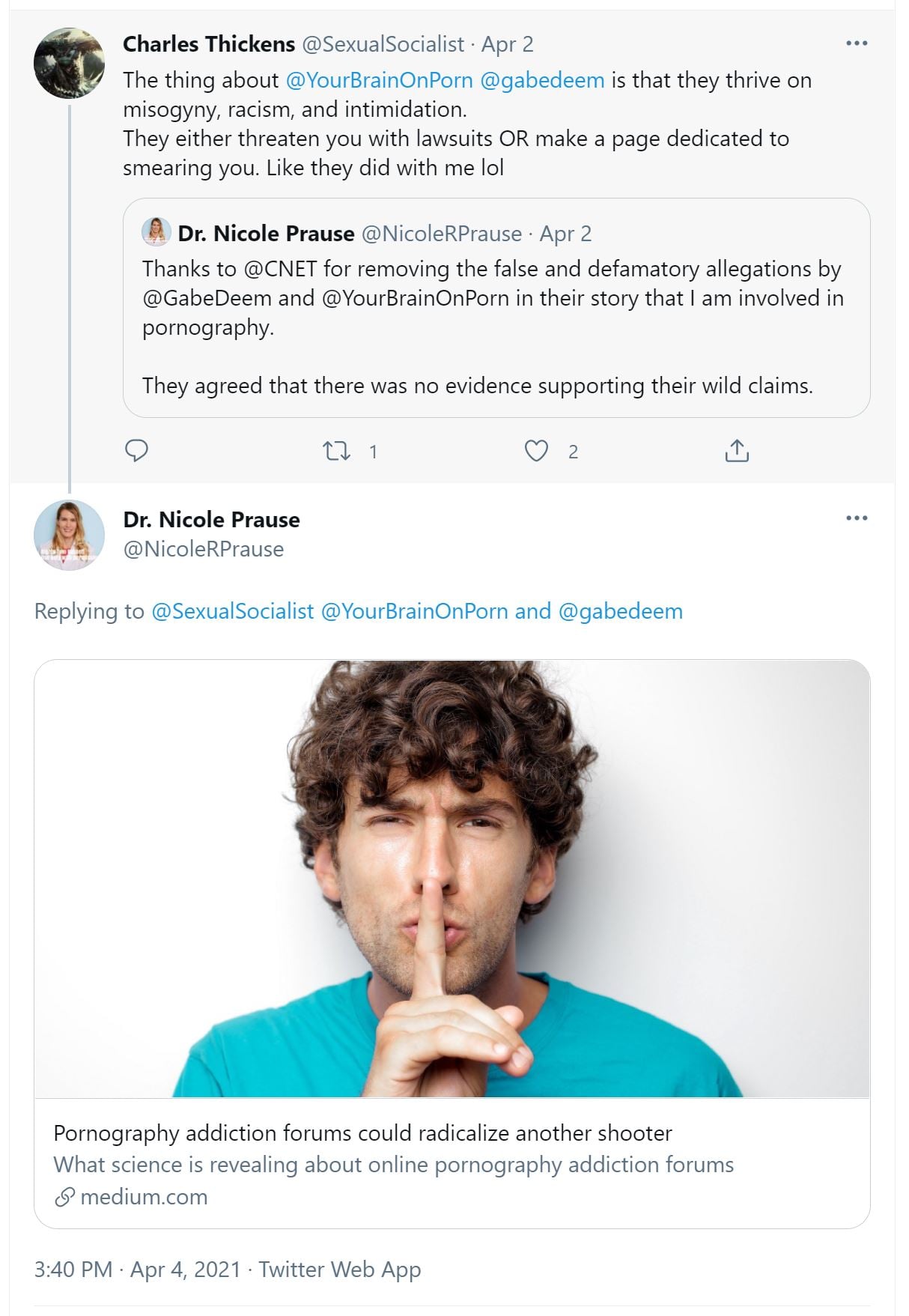The image size is (909, 1316).
Task: Click the link icon beside medium.com
Action: [64, 1198]
